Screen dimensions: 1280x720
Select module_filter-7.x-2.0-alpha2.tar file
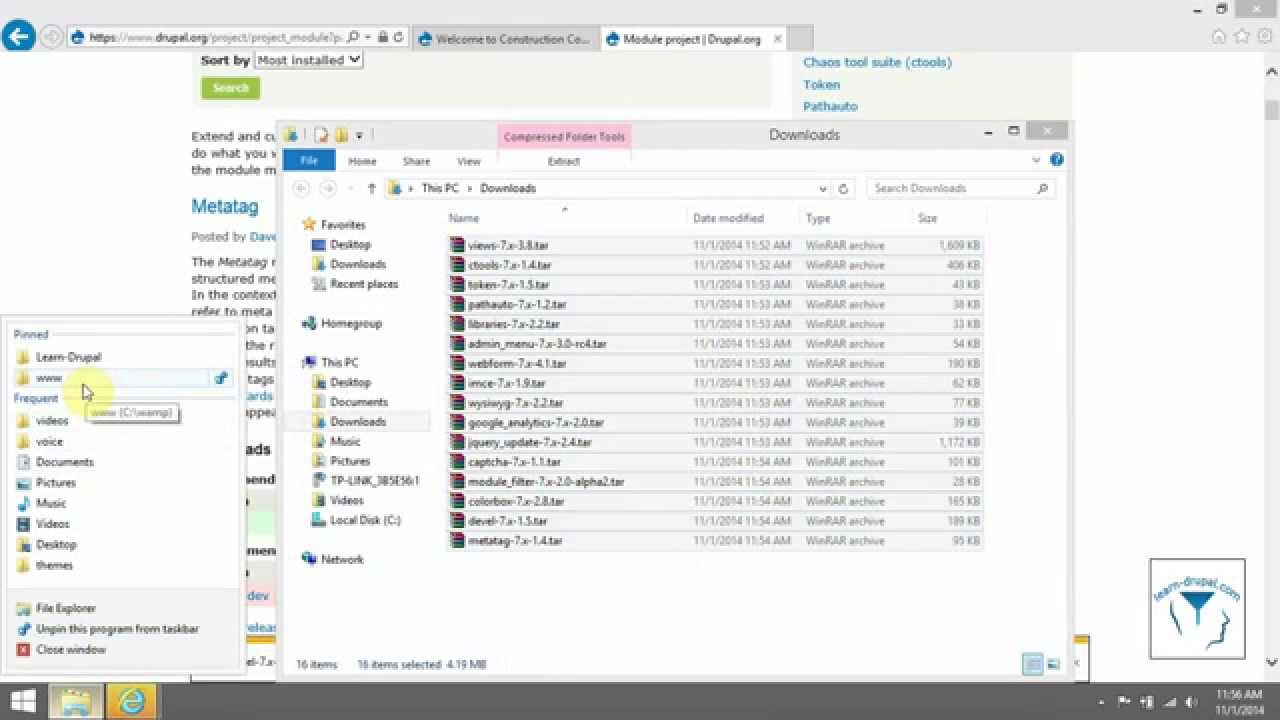[715, 482]
